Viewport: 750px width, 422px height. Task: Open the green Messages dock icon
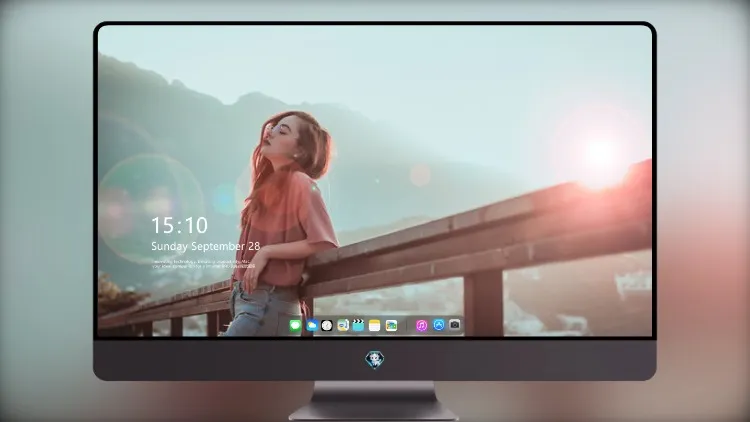pyautogui.click(x=295, y=326)
